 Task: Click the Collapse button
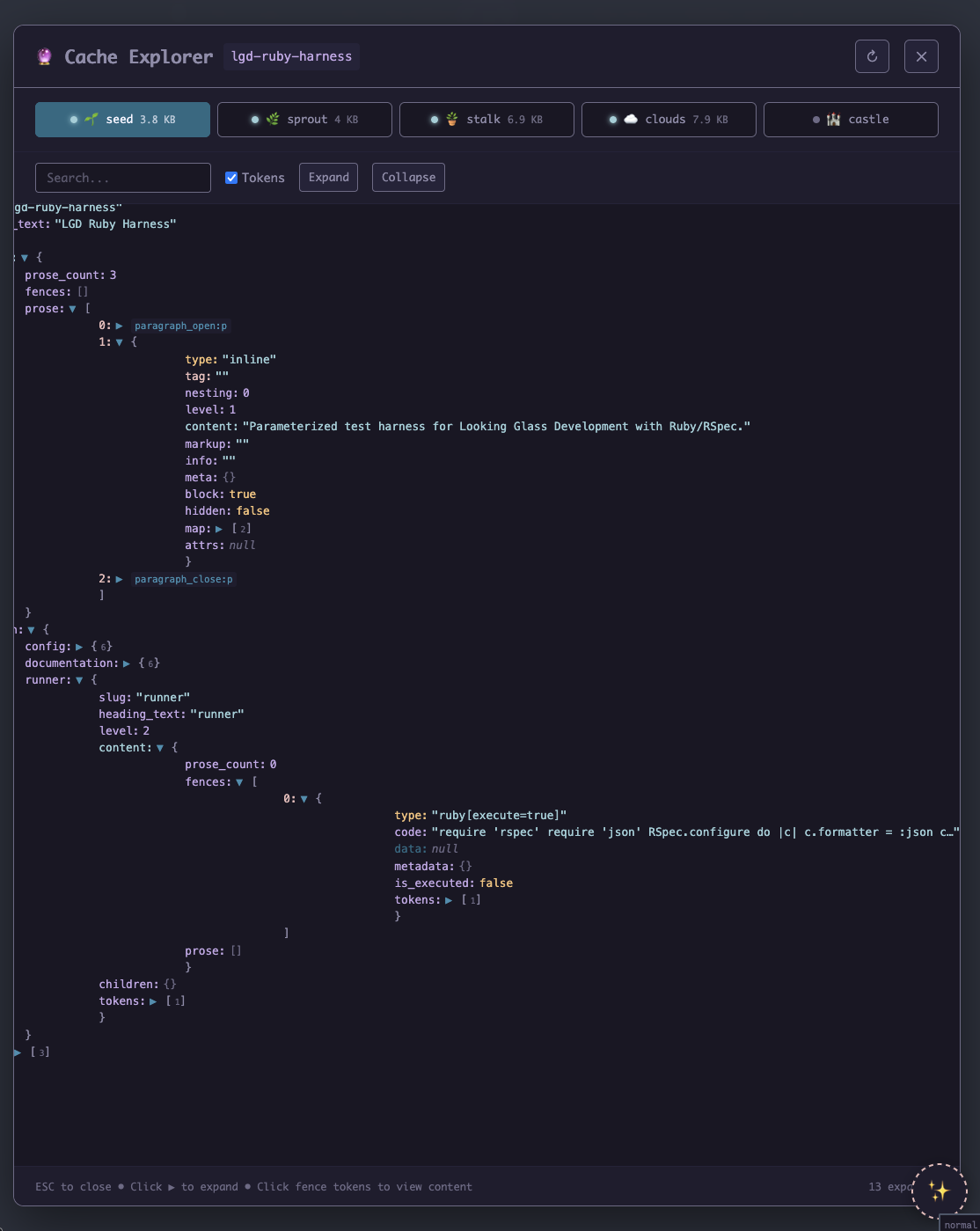click(x=408, y=178)
